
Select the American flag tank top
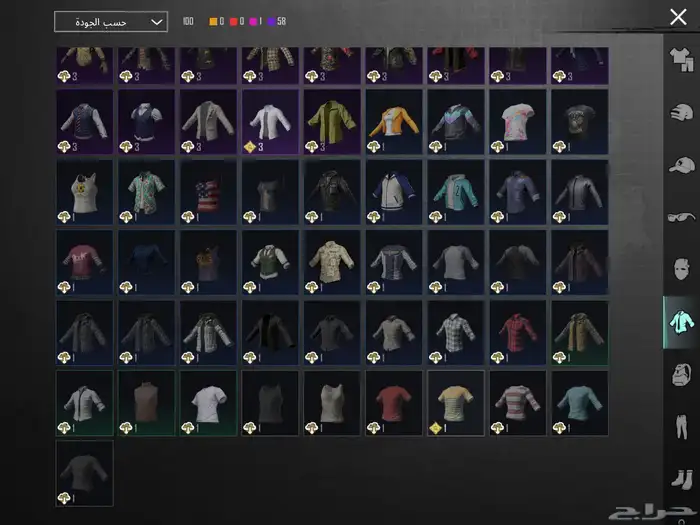tap(208, 190)
